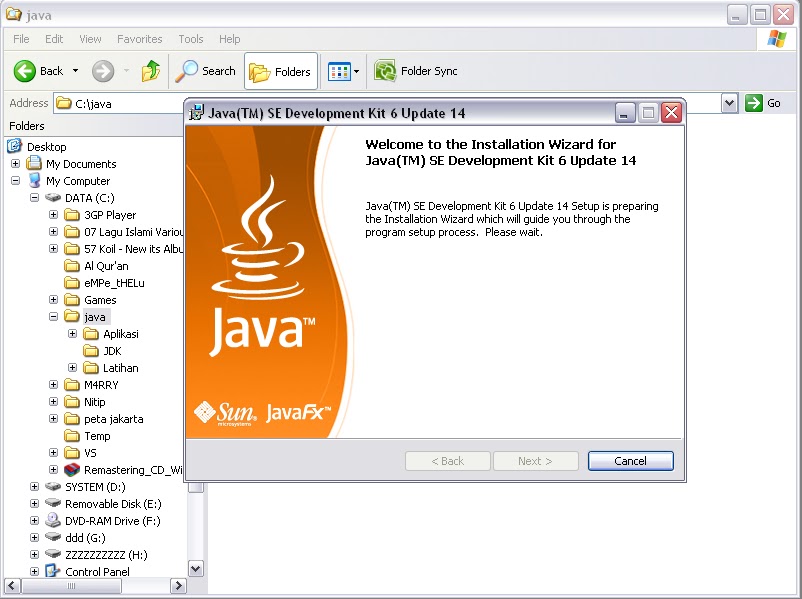
Task: Open the Favorites menu
Action: [140, 39]
